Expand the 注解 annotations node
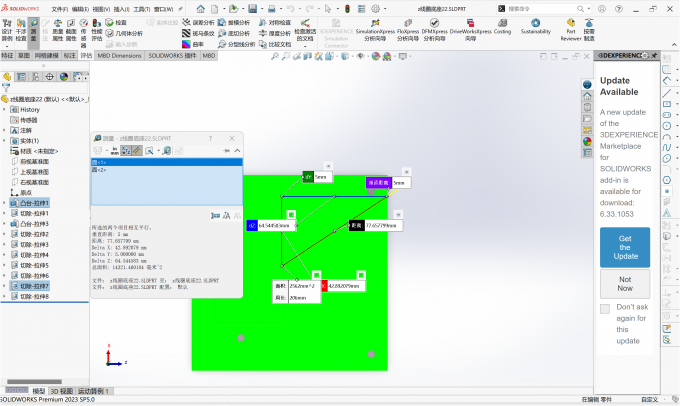This screenshot has width=680, height=406. click(4, 130)
